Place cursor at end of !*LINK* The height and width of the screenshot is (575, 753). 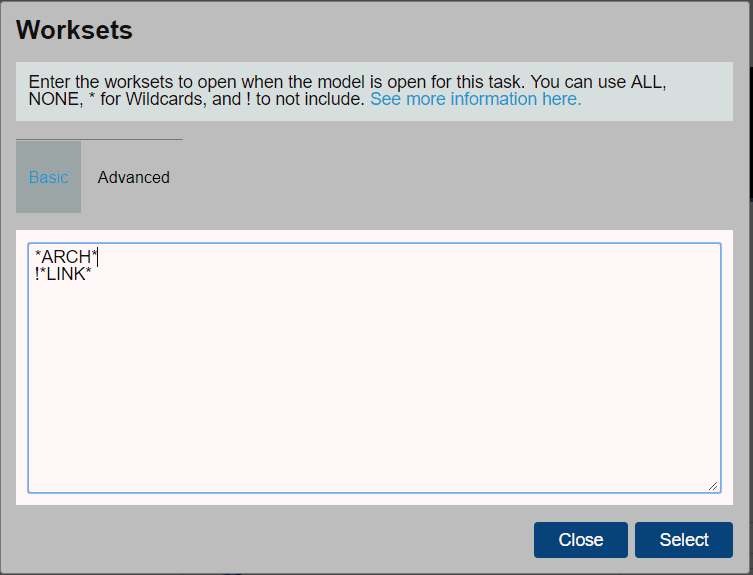pyautogui.click(x=92, y=274)
